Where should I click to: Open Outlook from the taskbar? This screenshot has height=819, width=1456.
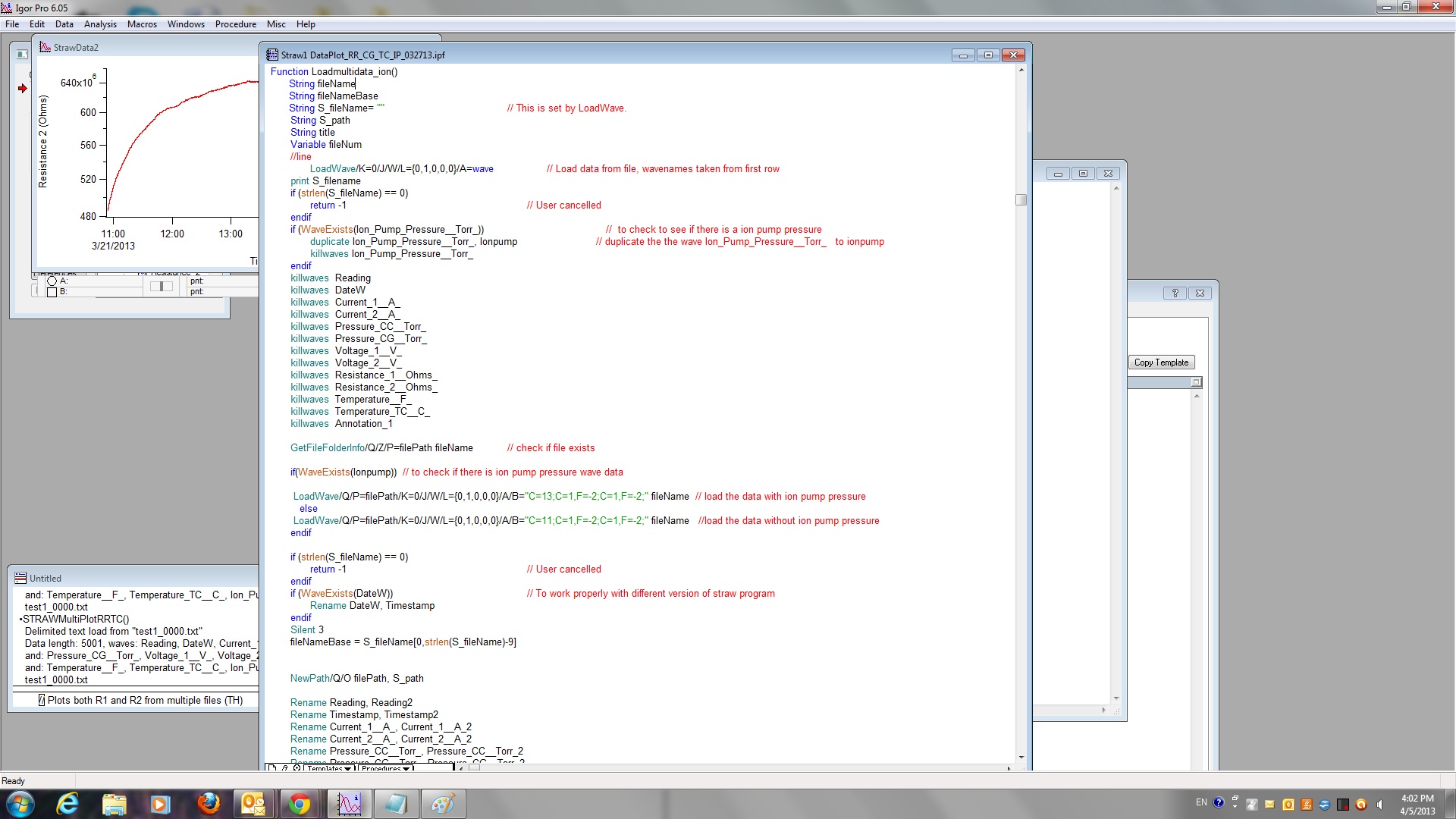coord(253,804)
